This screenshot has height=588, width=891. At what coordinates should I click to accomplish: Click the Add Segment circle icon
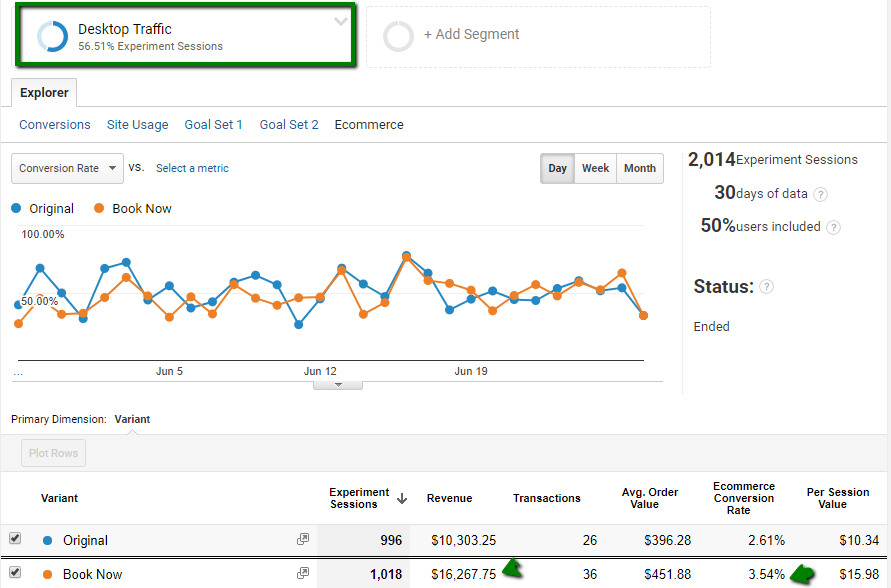coord(398,36)
